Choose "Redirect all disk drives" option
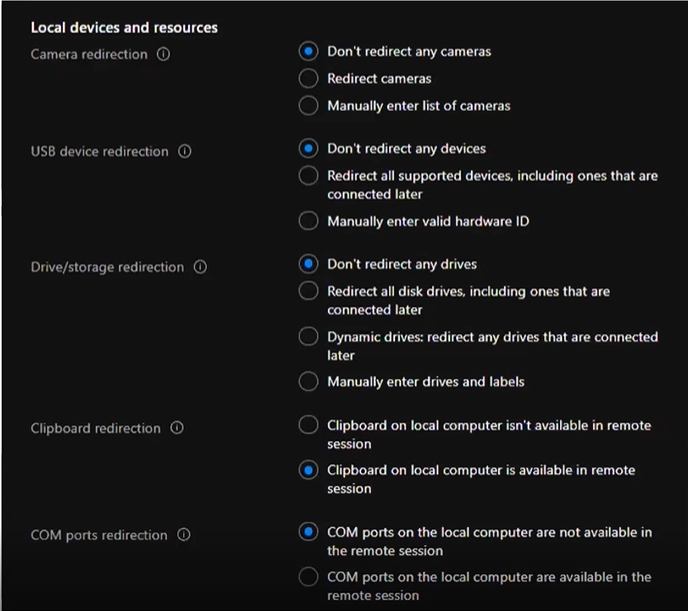Image resolution: width=688 pixels, height=611 pixels. point(309,292)
